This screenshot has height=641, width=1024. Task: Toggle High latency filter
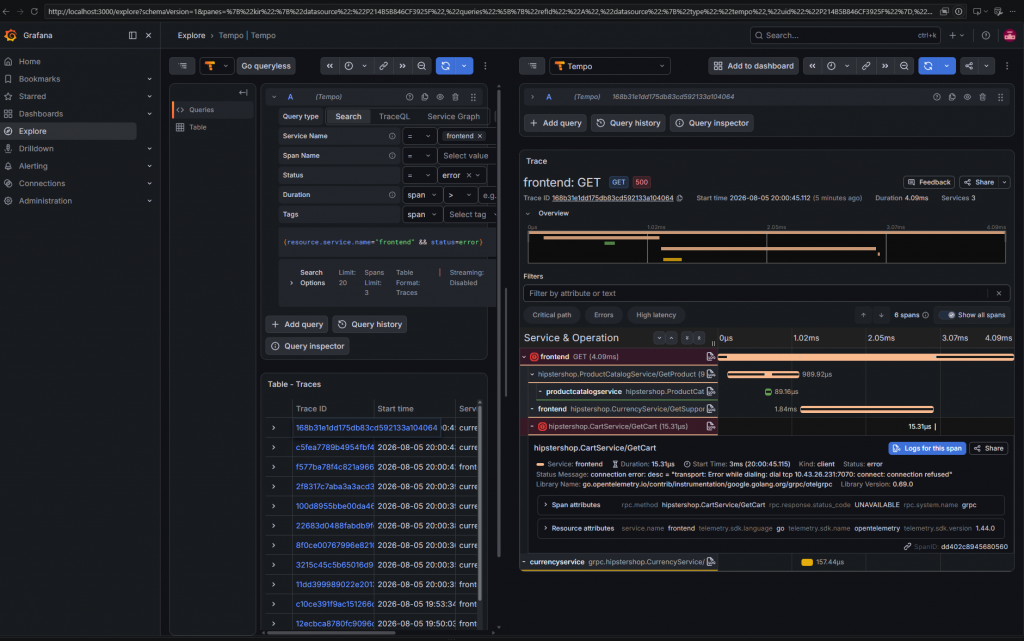tap(656, 315)
